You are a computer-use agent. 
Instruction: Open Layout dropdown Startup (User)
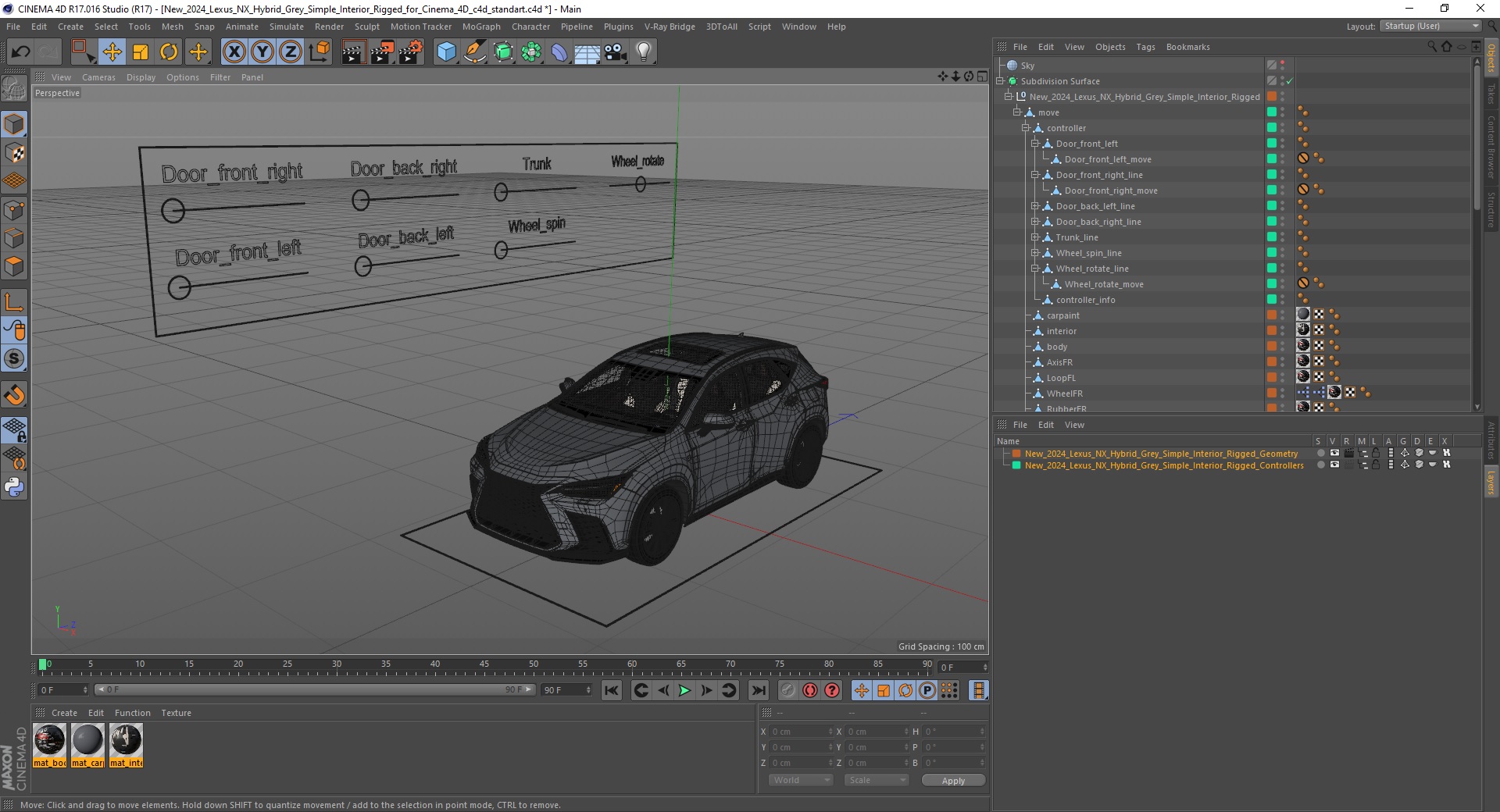point(1430,26)
